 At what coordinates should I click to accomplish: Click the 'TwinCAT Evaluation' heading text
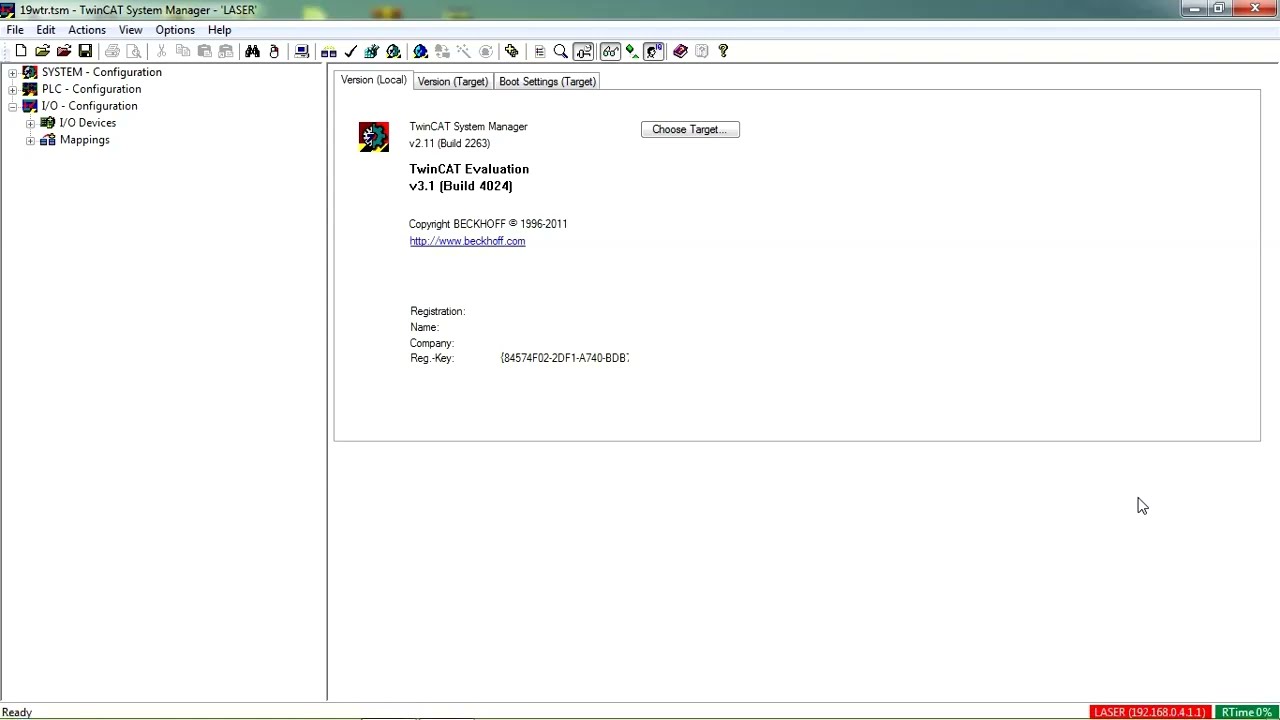469,169
